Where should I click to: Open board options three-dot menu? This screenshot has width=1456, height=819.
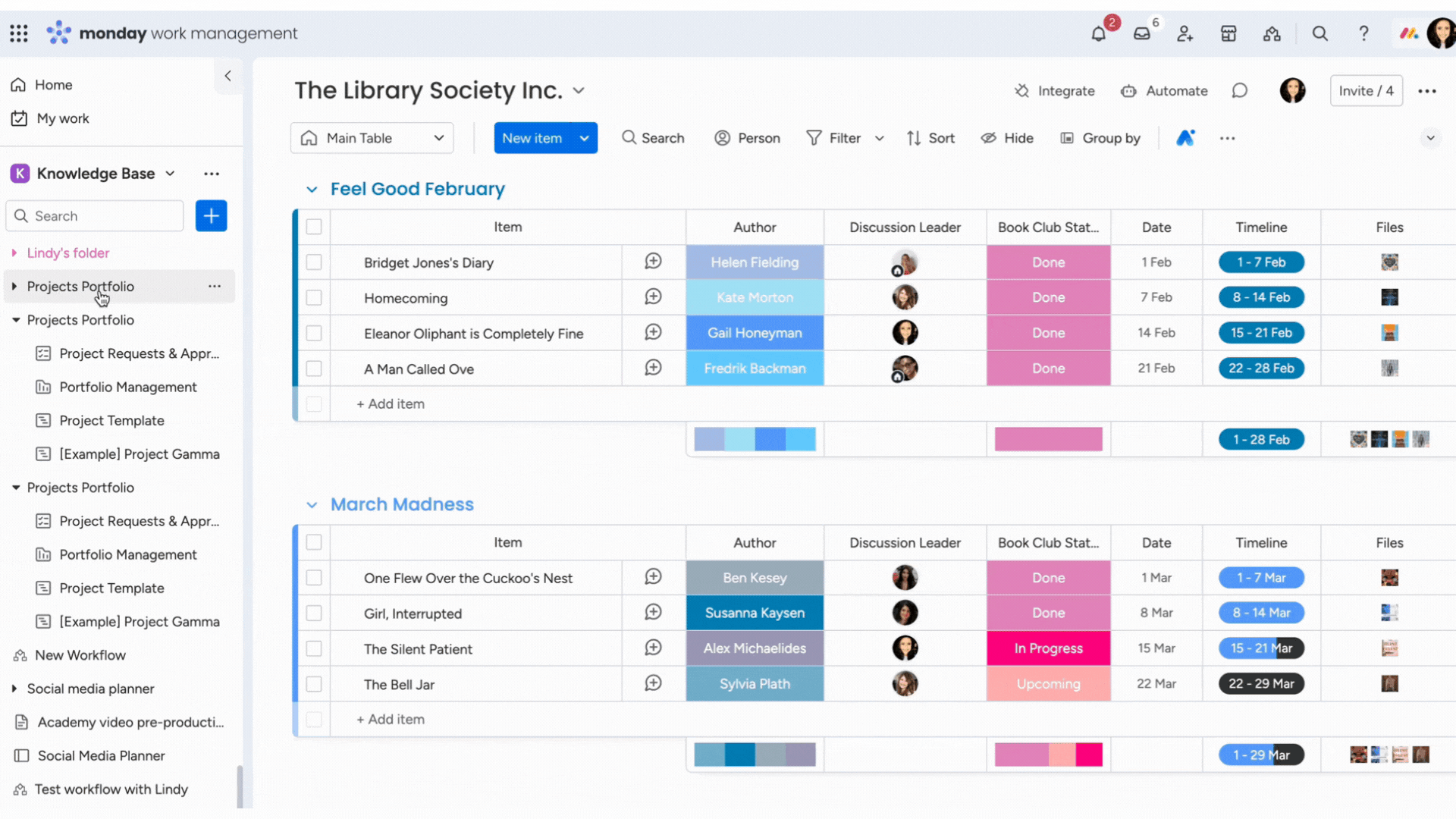click(x=1427, y=91)
